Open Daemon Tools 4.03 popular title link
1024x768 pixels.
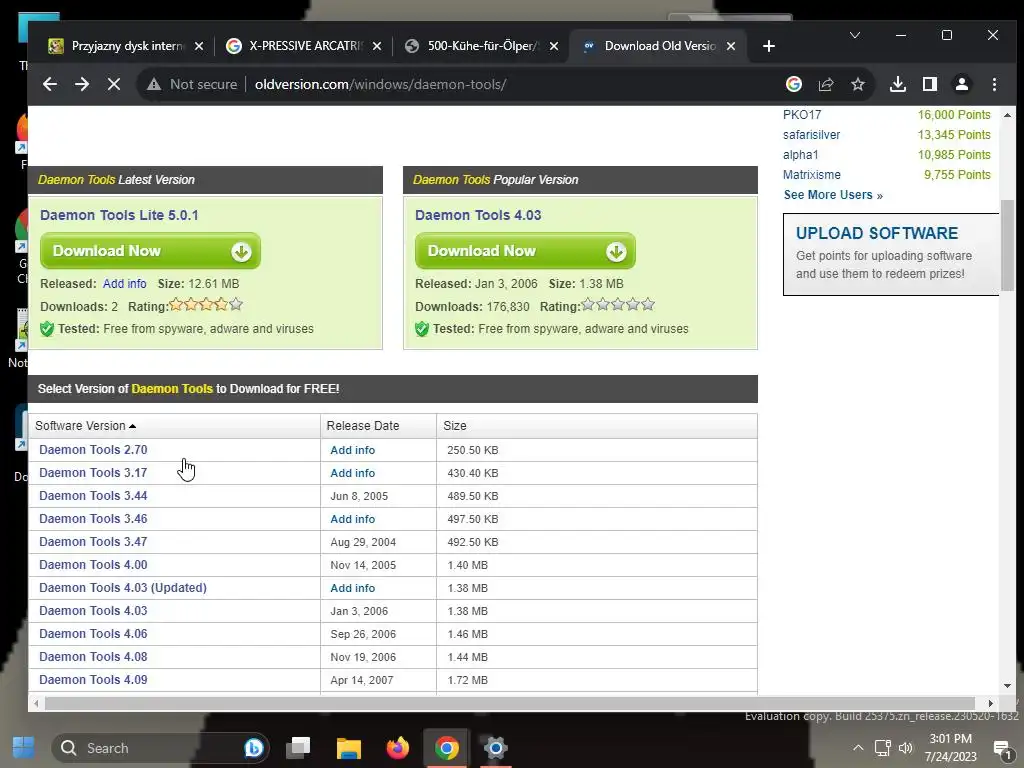pos(478,215)
